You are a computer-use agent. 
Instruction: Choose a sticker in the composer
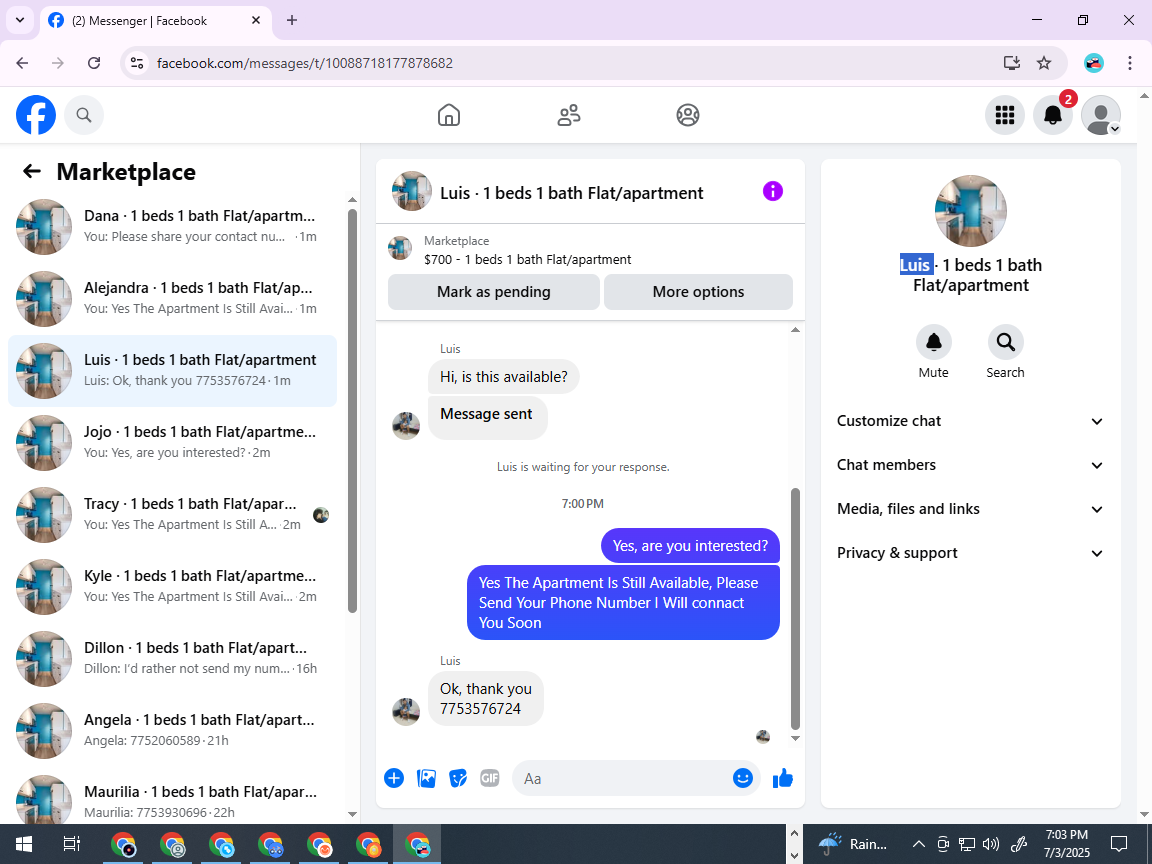coord(458,778)
